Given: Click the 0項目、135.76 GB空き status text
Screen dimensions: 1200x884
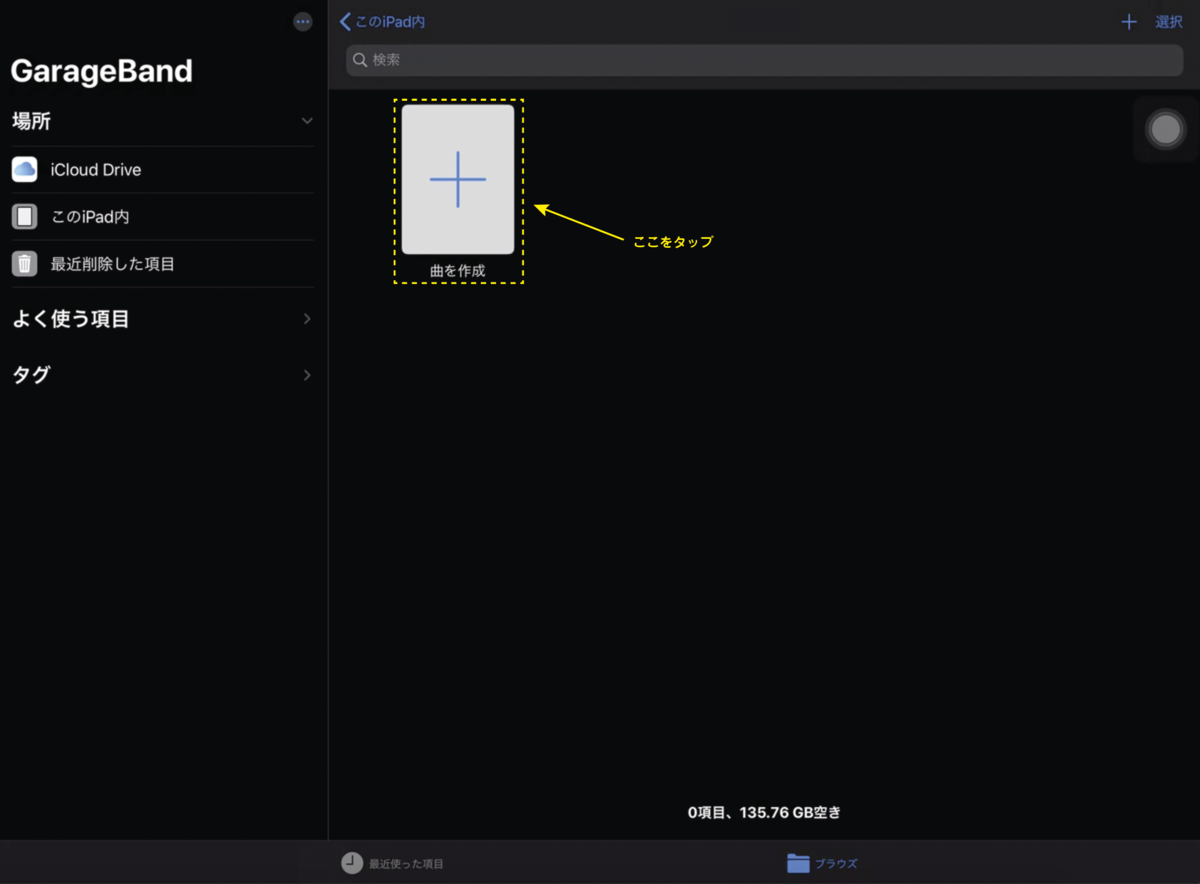Looking at the screenshot, I should pos(764,812).
